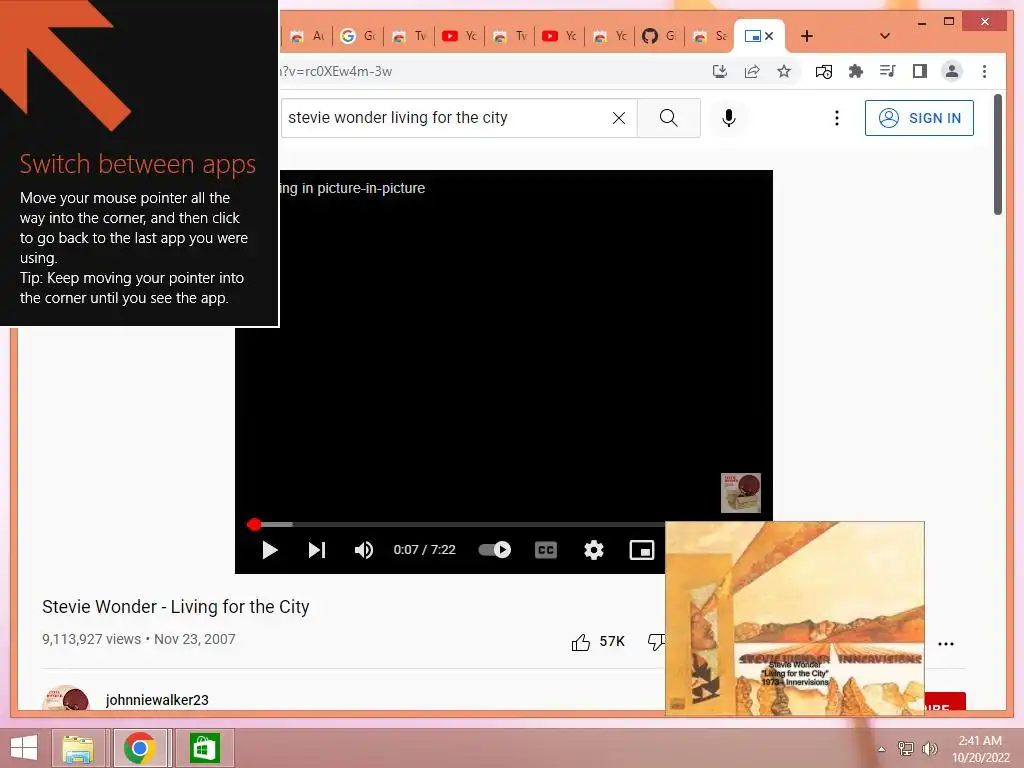The width and height of the screenshot is (1024, 768).
Task: Click the address bar URL text
Action: (336, 71)
